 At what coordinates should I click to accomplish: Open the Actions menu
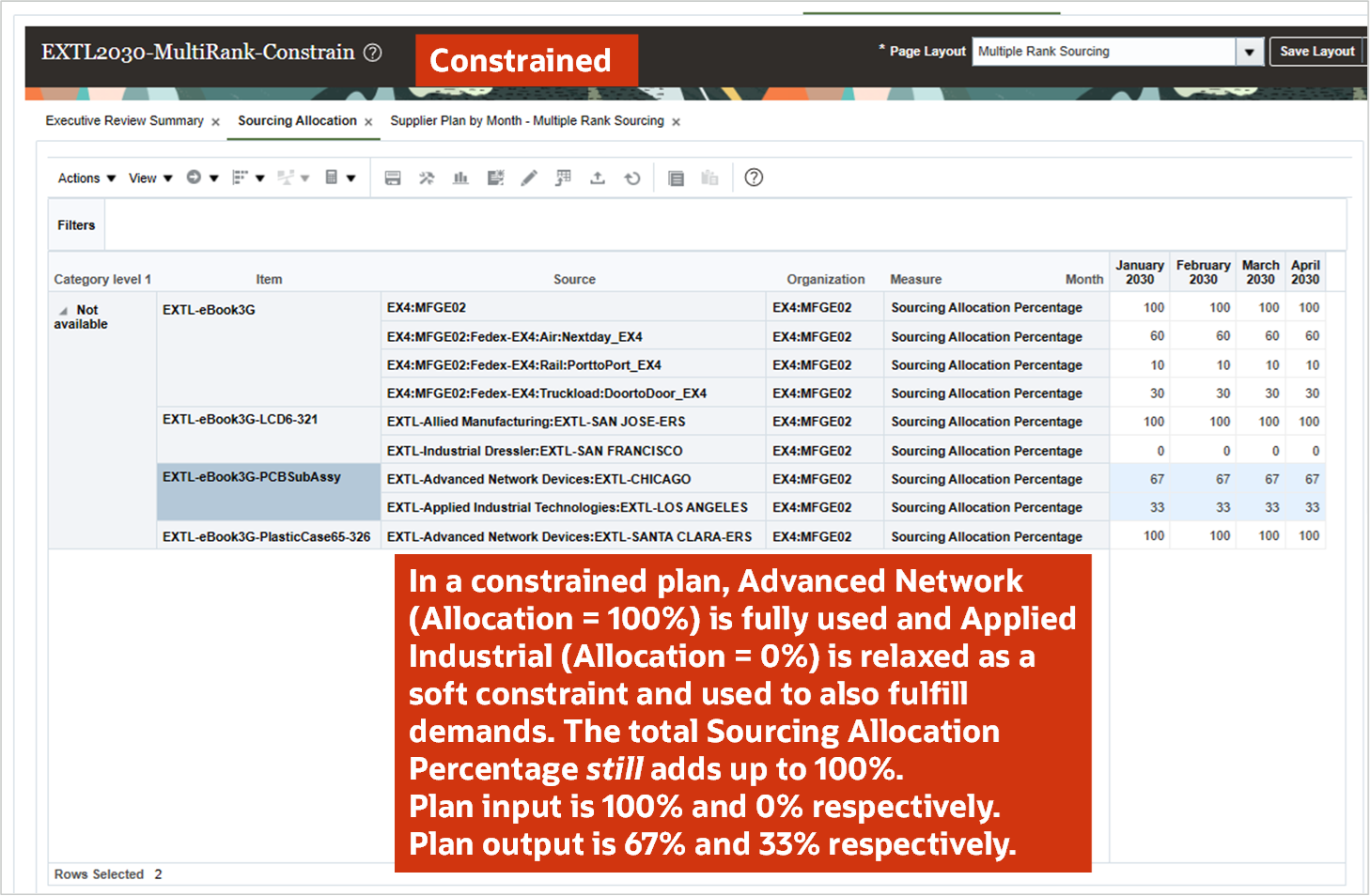click(x=85, y=178)
